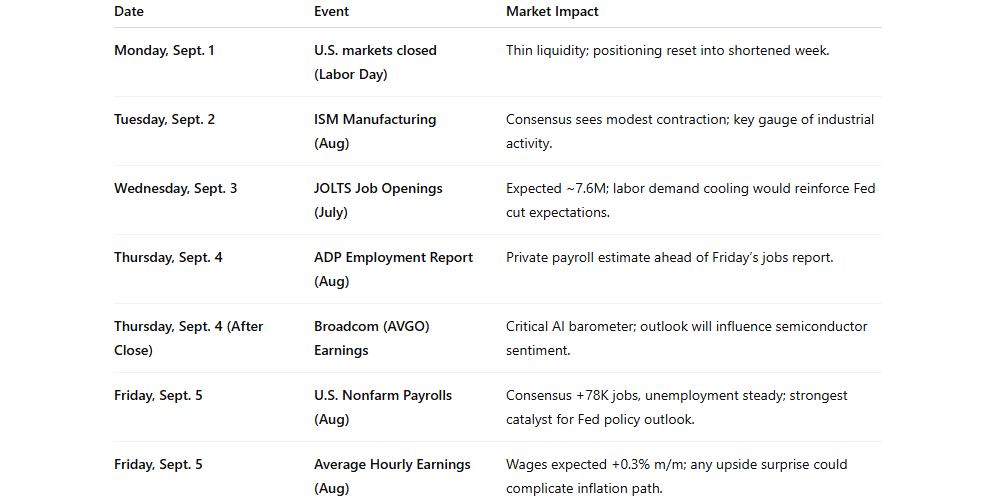Click the private payroll estimate text
The width and height of the screenshot is (1005, 504).
tap(669, 257)
